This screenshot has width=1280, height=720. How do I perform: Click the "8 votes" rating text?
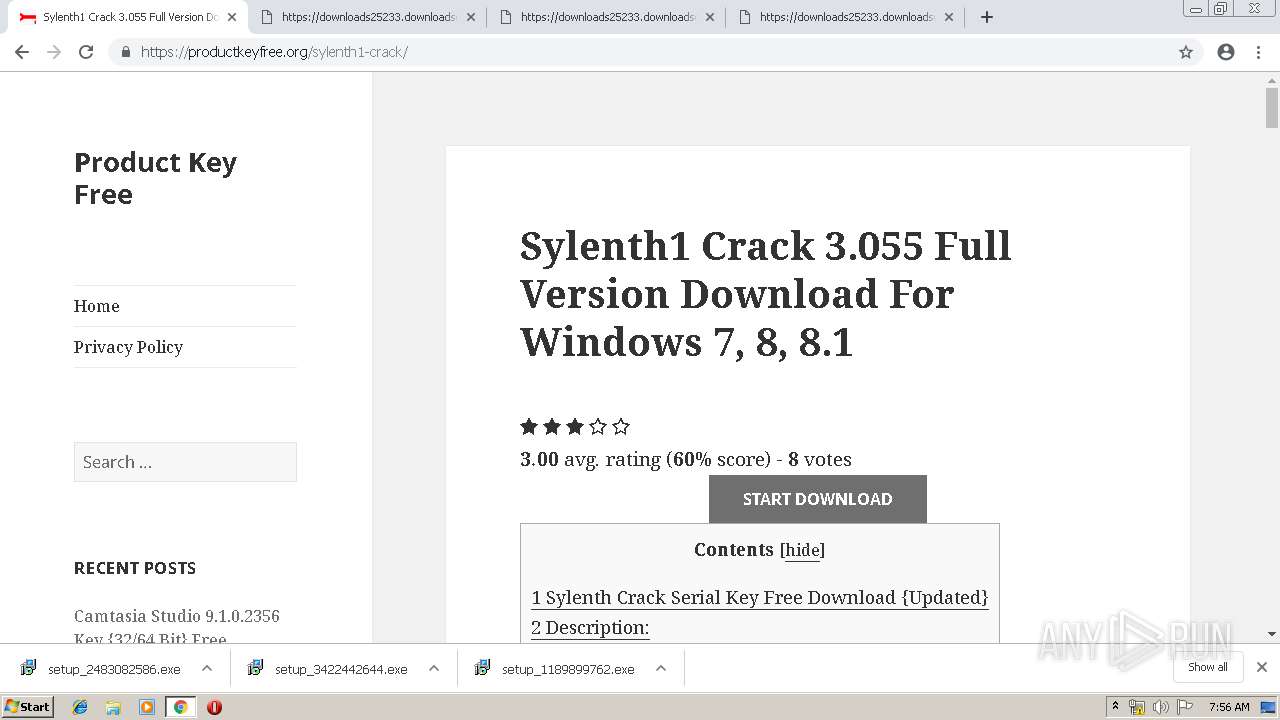pos(820,460)
